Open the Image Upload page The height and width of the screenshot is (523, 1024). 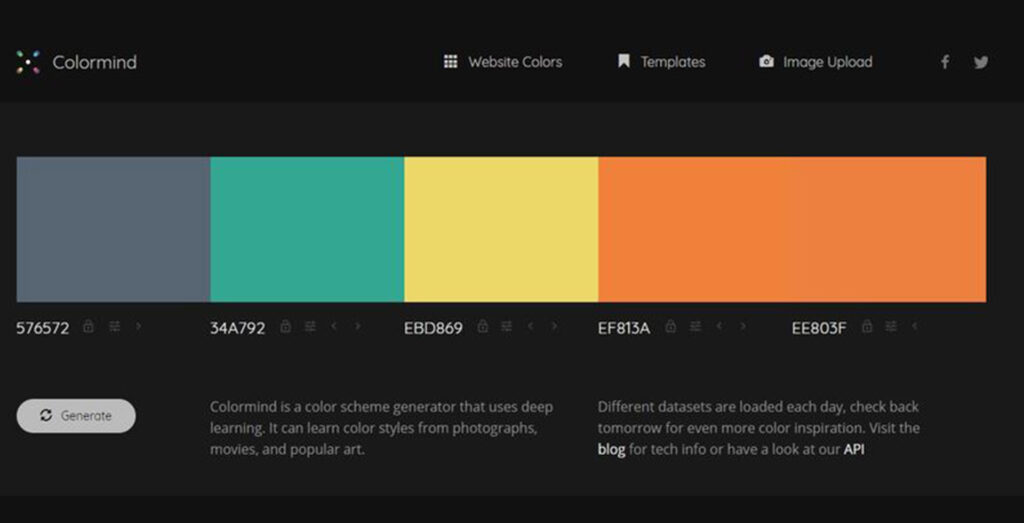[816, 62]
